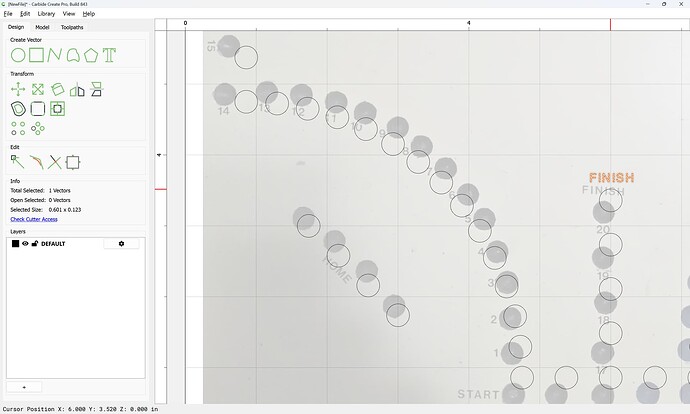Switch to the Design tab
The width and height of the screenshot is (690, 414).
(x=16, y=27)
